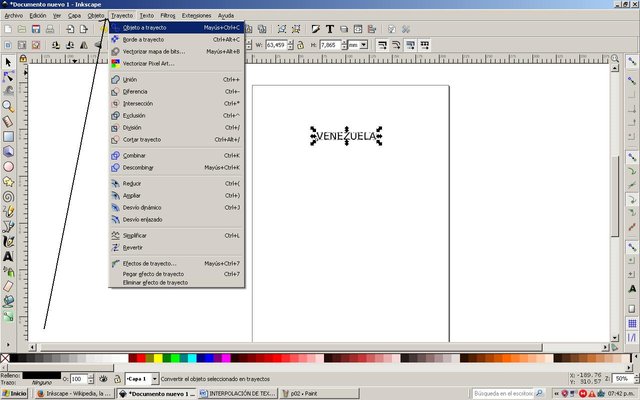The width and height of the screenshot is (640, 400).
Task: Click the Import file toolbar icon
Action: coord(70,29)
